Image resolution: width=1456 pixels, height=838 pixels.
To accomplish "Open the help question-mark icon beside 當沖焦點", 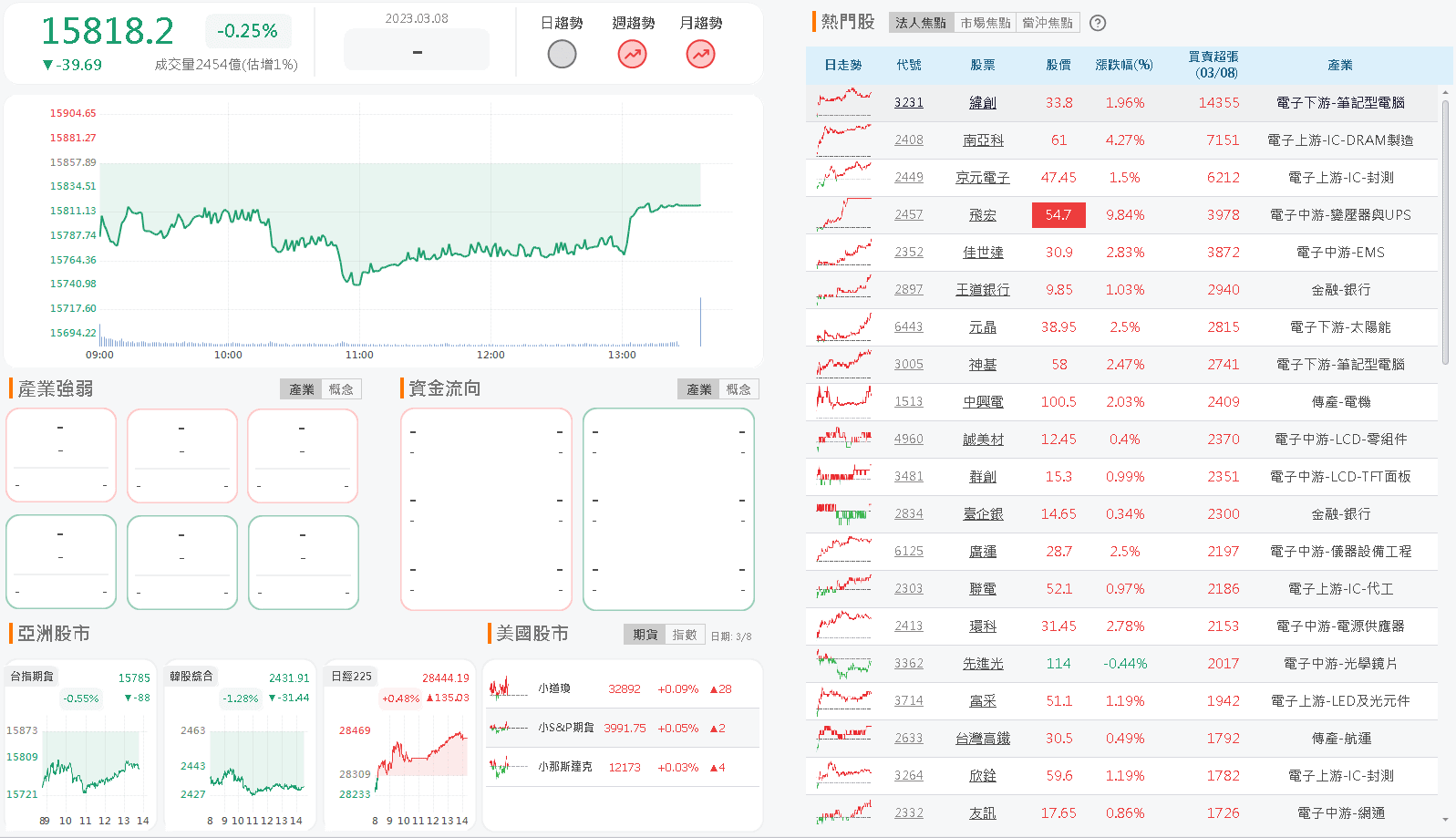I will tap(1098, 23).
